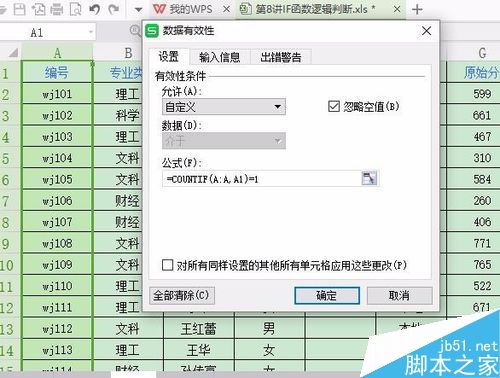Click the Print icon in the toolbar
Viewport: 500px width, 378px height.
point(57,10)
